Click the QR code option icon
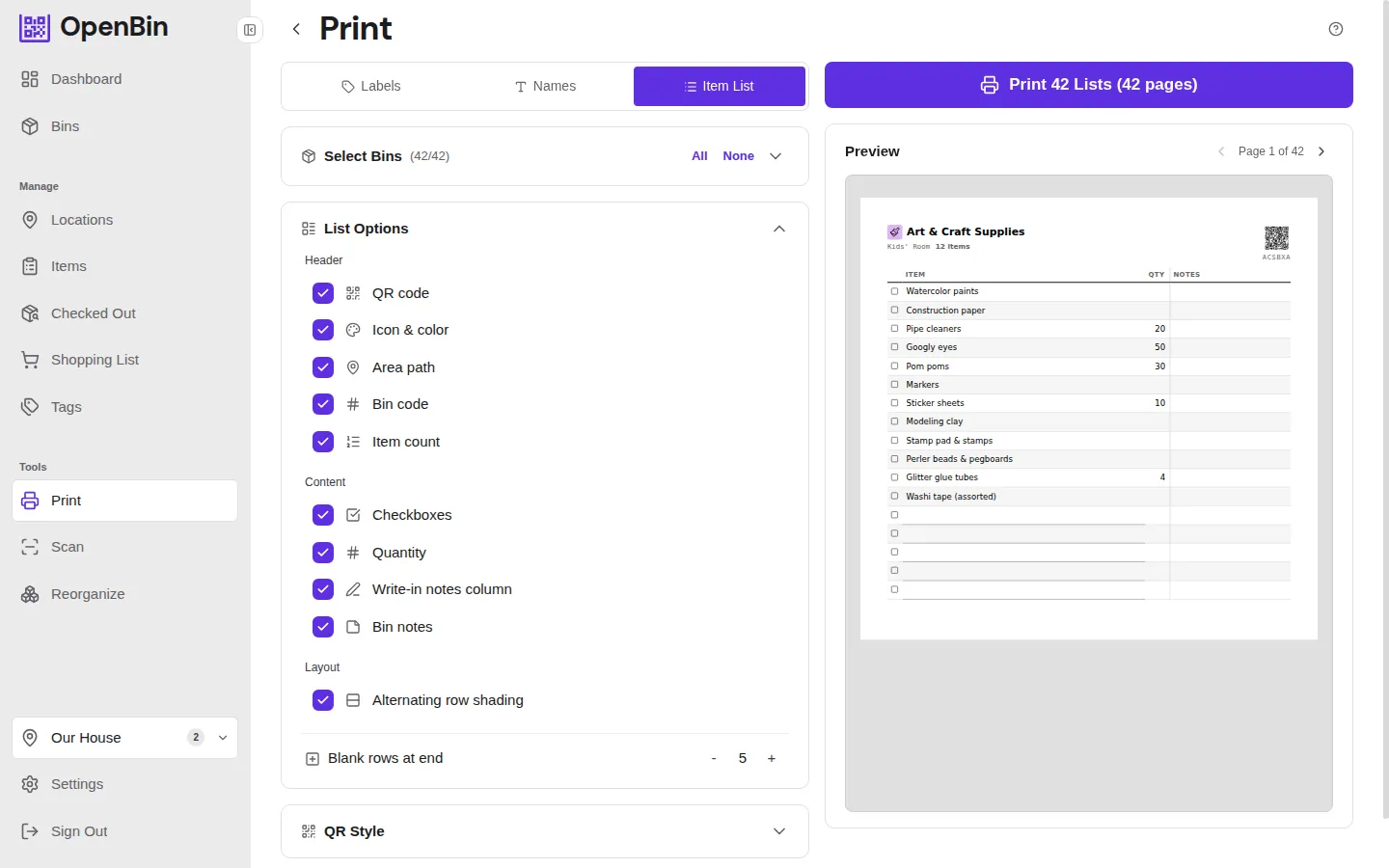The height and width of the screenshot is (868, 1389). click(x=353, y=293)
